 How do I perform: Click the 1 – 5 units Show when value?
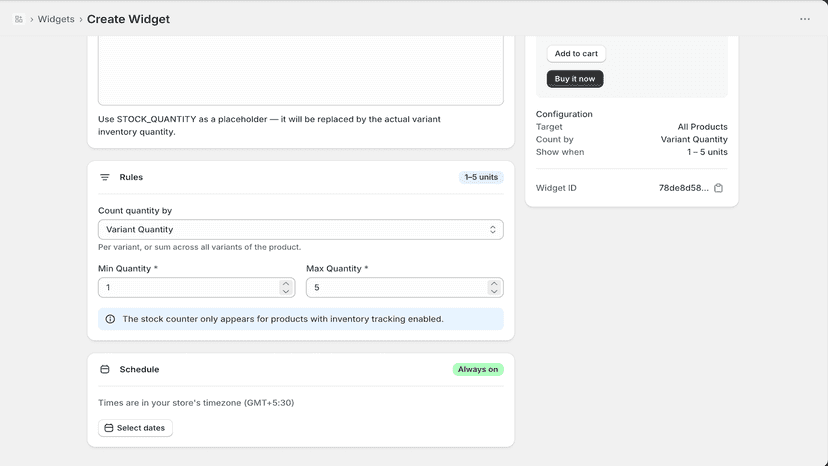pos(707,152)
